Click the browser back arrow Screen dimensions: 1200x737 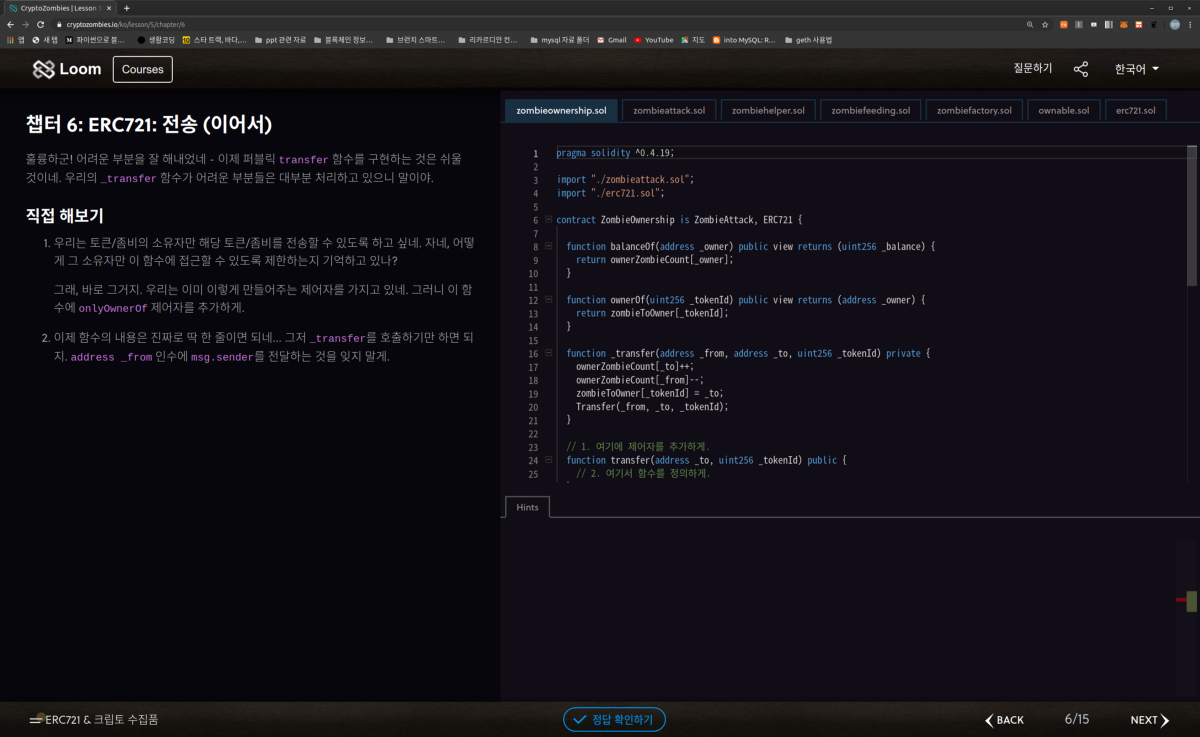pyautogui.click(x=11, y=24)
